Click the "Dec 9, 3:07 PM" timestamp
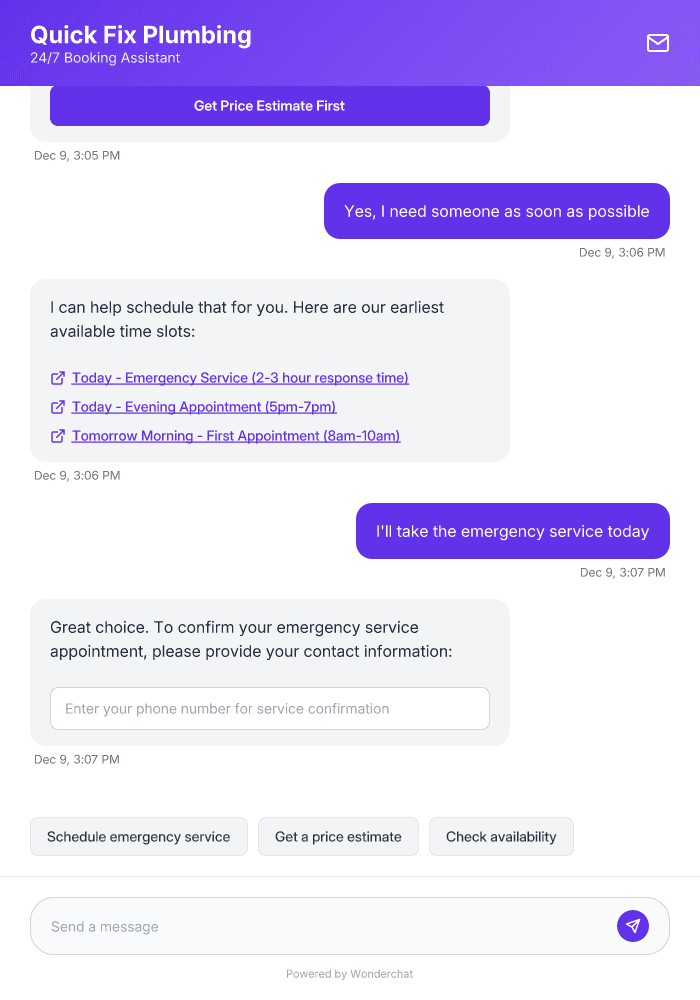This screenshot has width=700, height=1000. (621, 572)
